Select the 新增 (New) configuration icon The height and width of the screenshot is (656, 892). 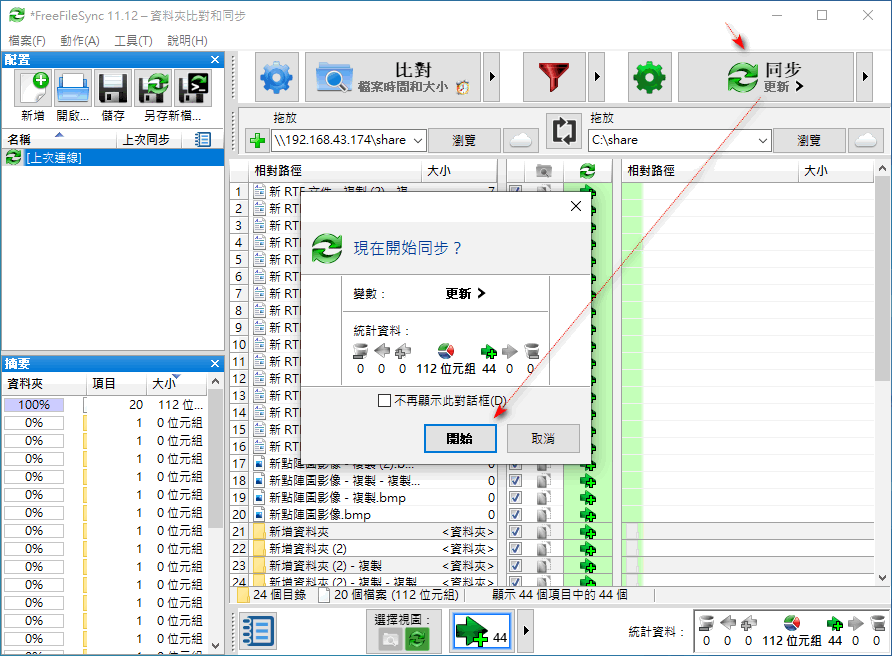tap(33, 88)
